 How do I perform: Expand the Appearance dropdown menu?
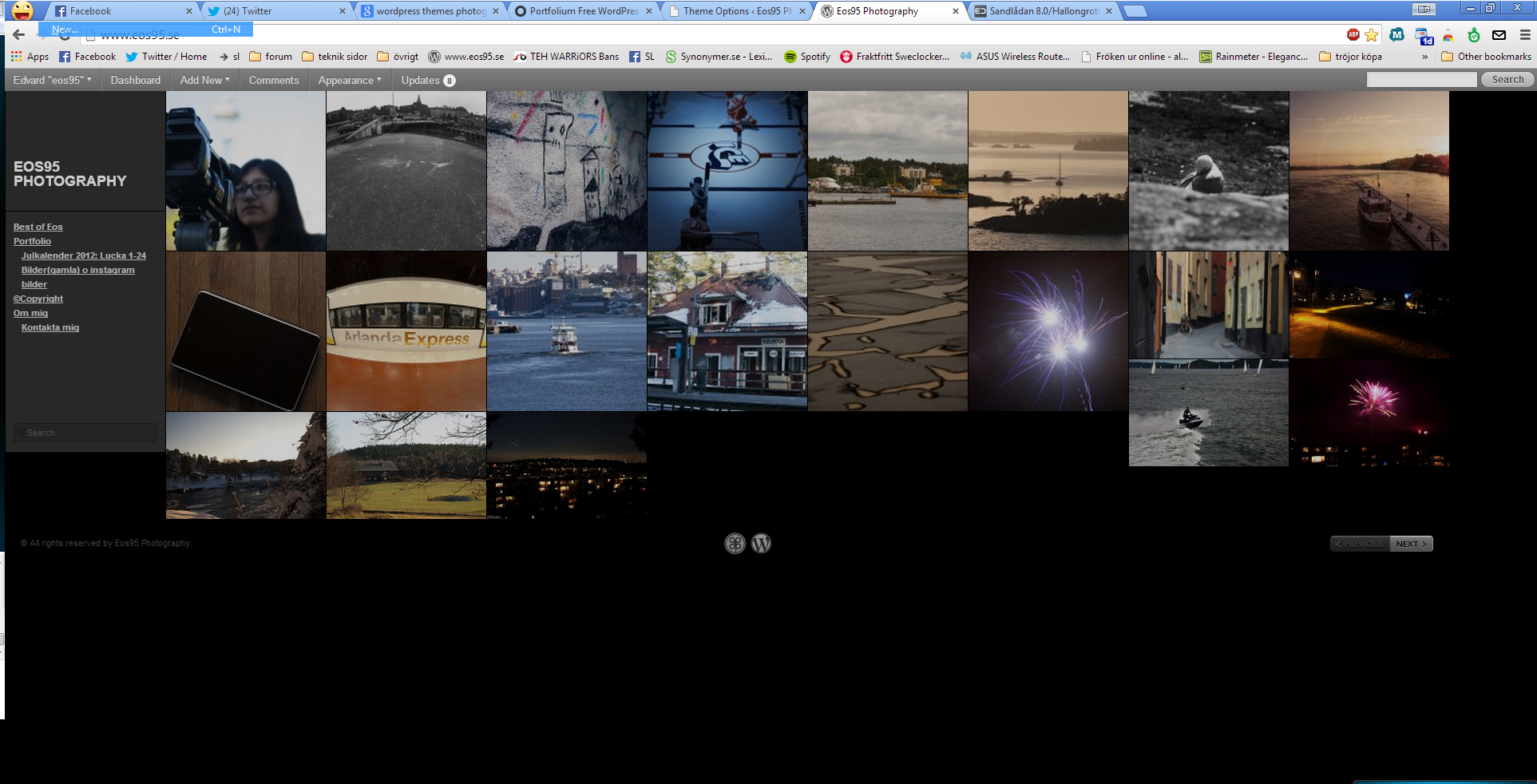350,80
